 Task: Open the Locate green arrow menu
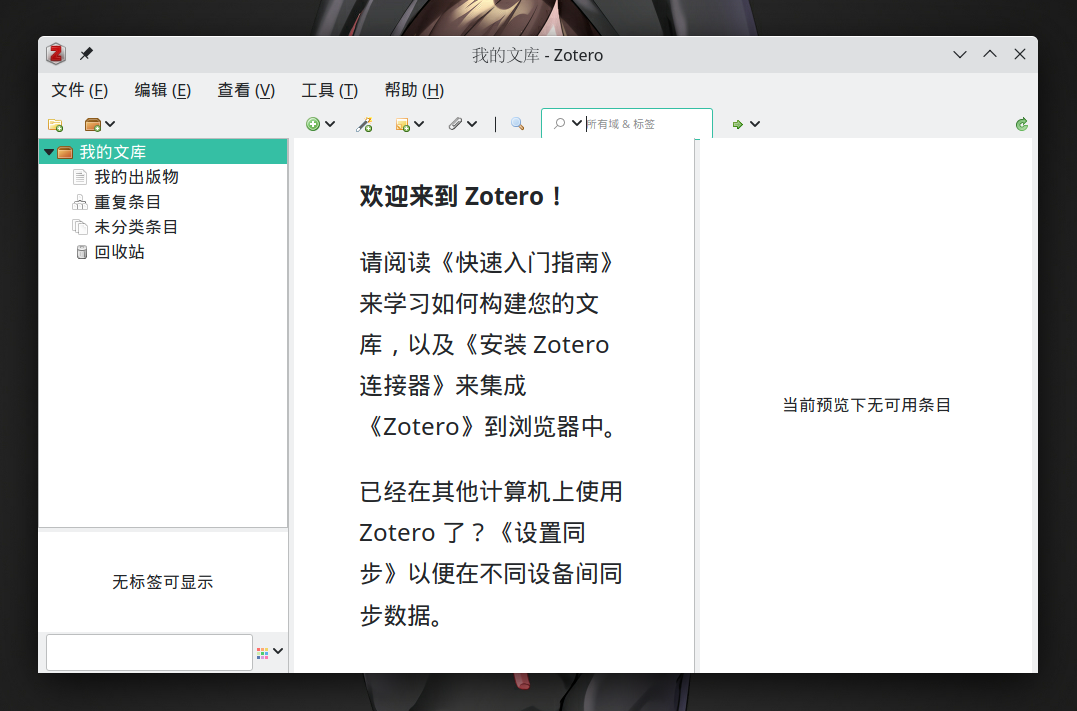(x=746, y=124)
